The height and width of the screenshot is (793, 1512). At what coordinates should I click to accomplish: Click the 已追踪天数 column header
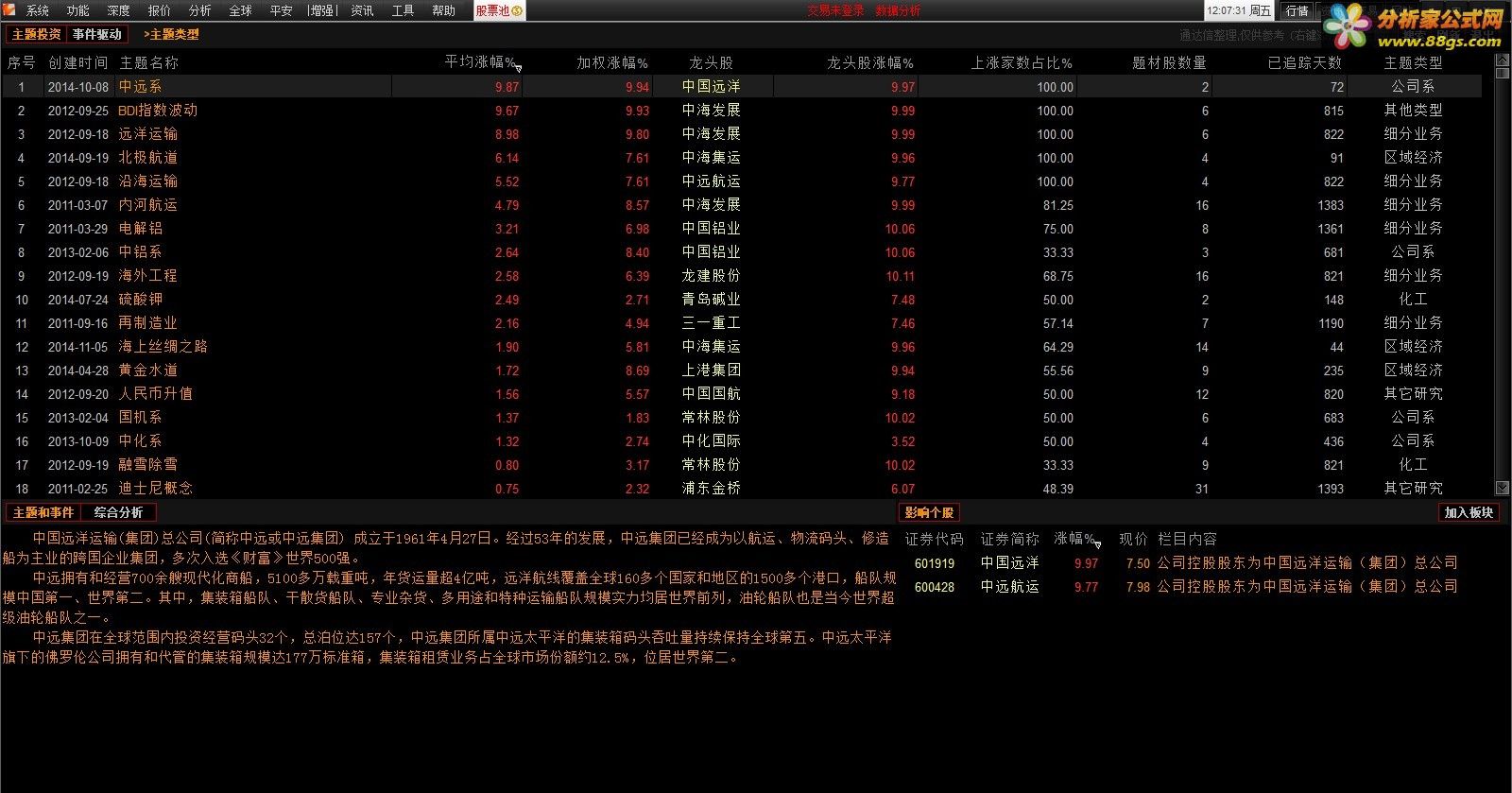1305,62
